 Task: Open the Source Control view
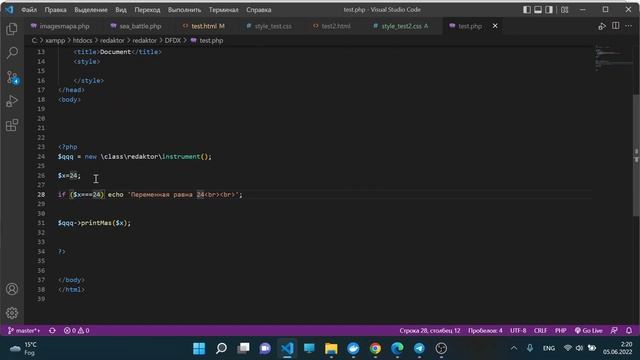[12, 77]
